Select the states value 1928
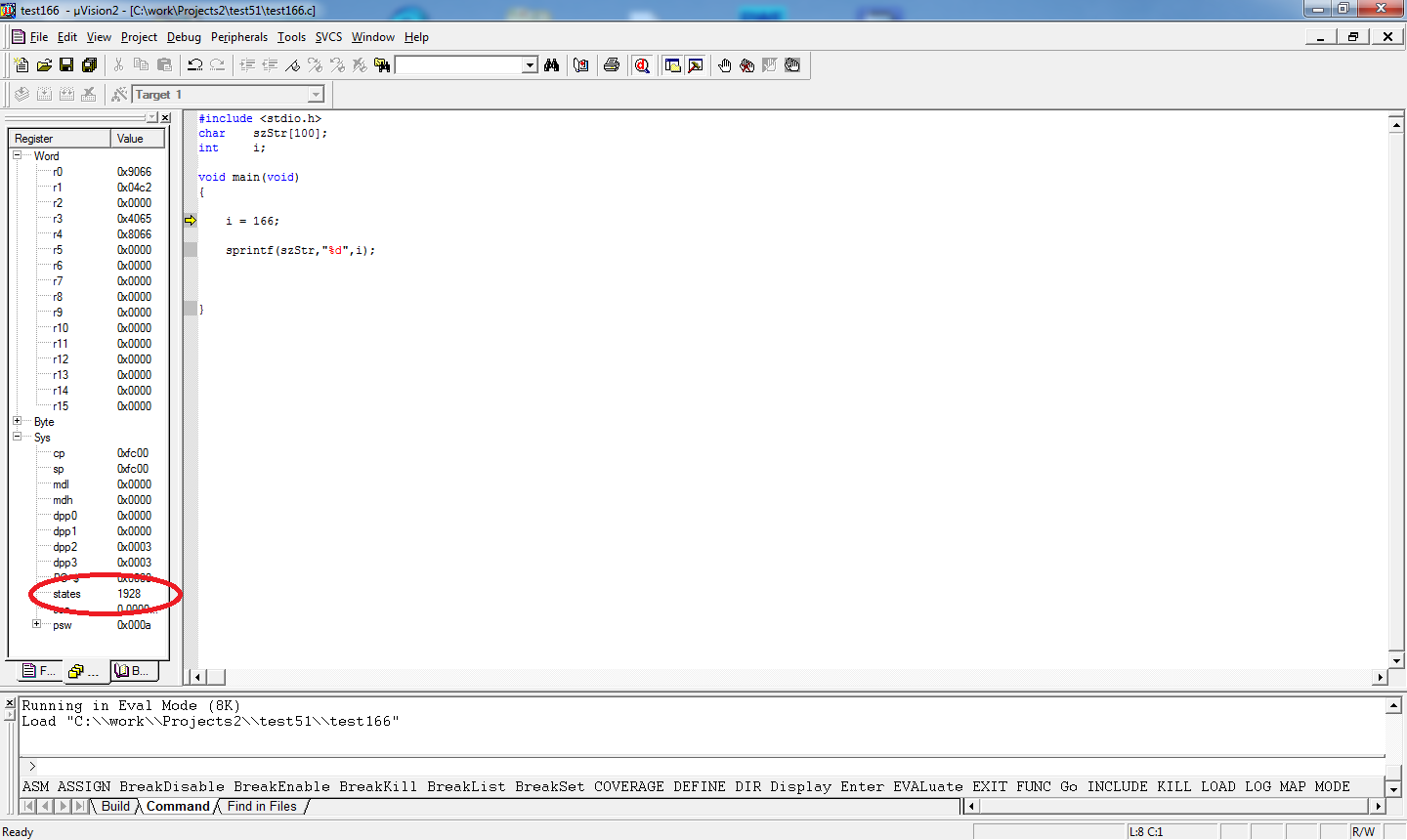Screen dimensions: 1407x840 (x=129, y=594)
